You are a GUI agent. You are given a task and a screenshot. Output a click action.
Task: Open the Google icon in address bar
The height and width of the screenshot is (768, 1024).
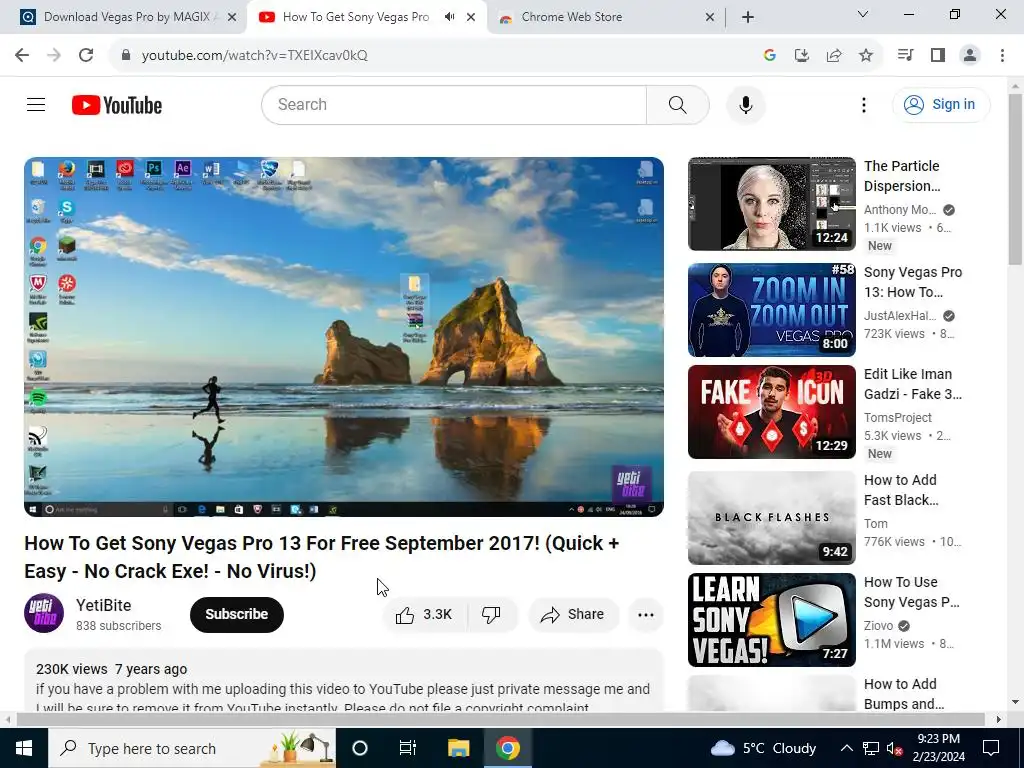[x=769, y=55]
